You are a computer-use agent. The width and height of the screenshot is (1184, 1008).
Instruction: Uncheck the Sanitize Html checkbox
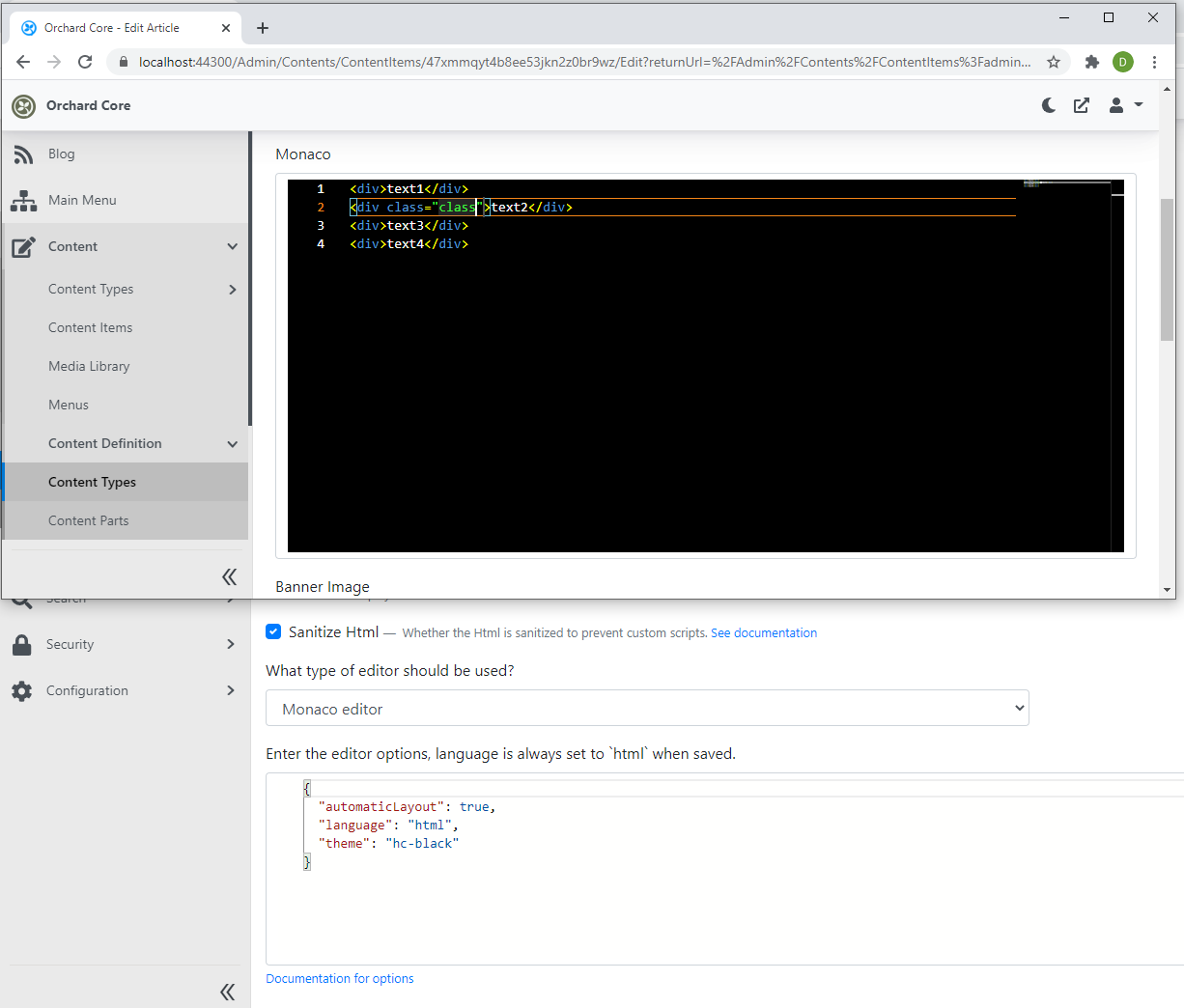pos(273,631)
